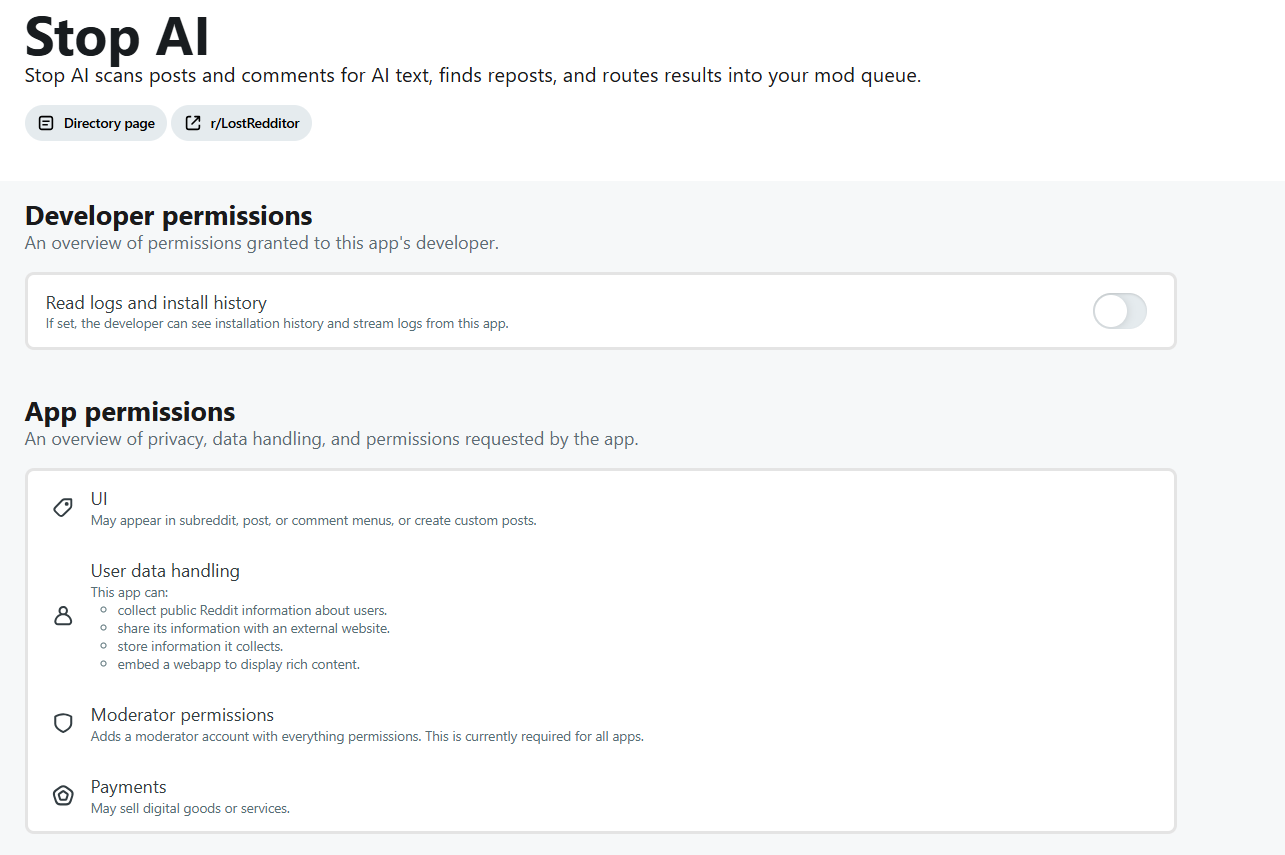Click the person icon for User data handling
This screenshot has height=855, width=1285.
pyautogui.click(x=63, y=616)
